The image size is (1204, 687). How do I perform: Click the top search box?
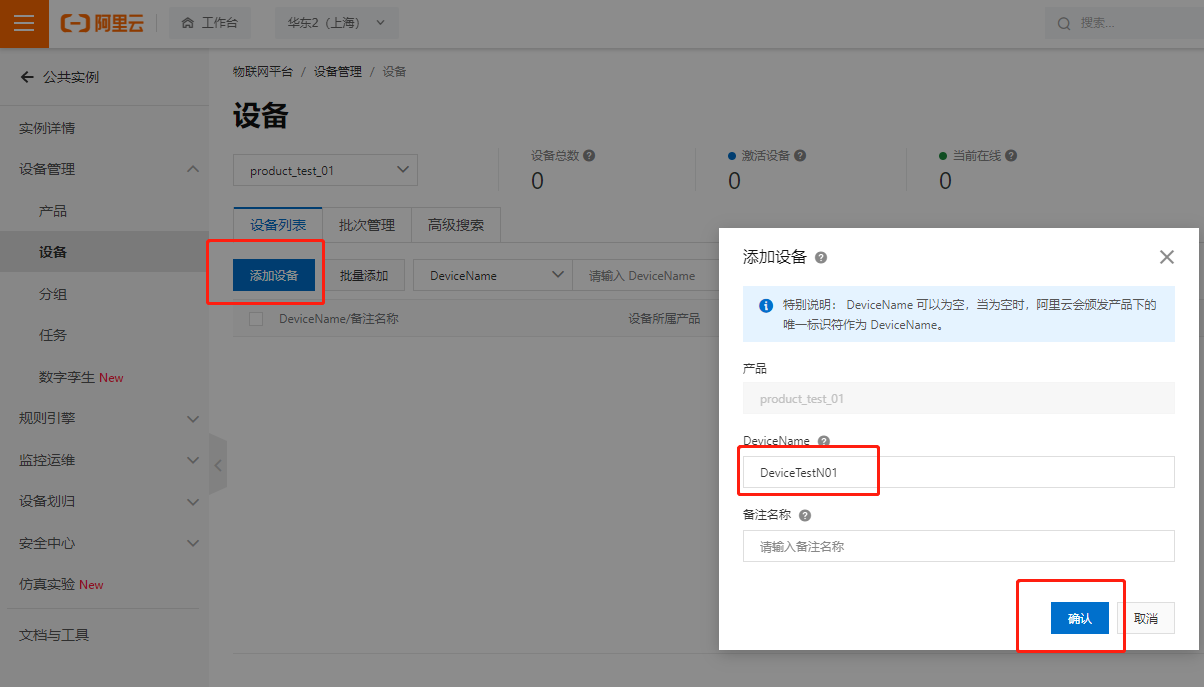tap(1124, 23)
